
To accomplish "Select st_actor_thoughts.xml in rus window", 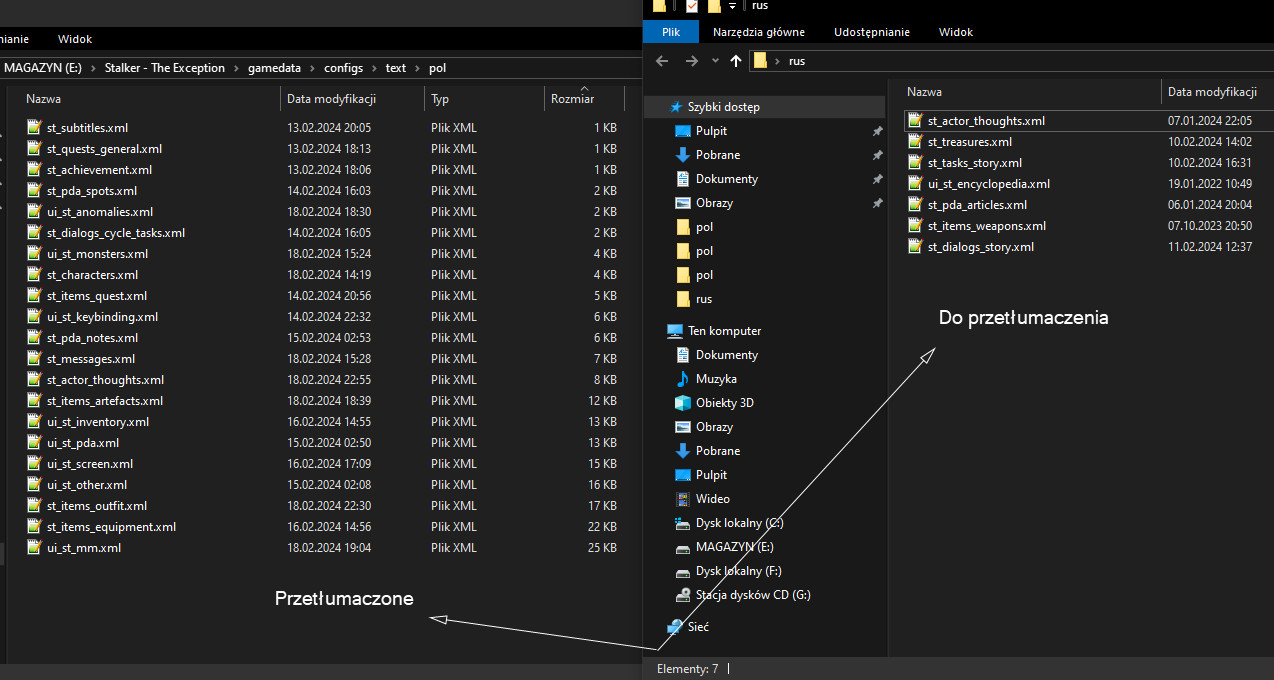I will click(x=986, y=120).
